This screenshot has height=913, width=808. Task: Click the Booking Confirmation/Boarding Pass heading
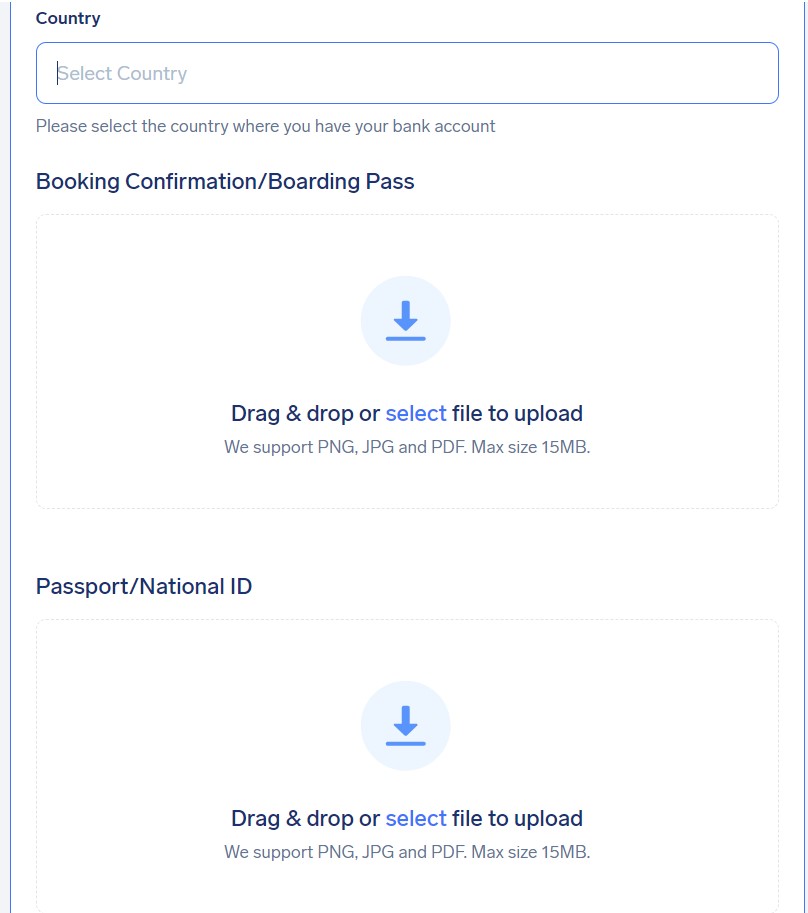[225, 181]
